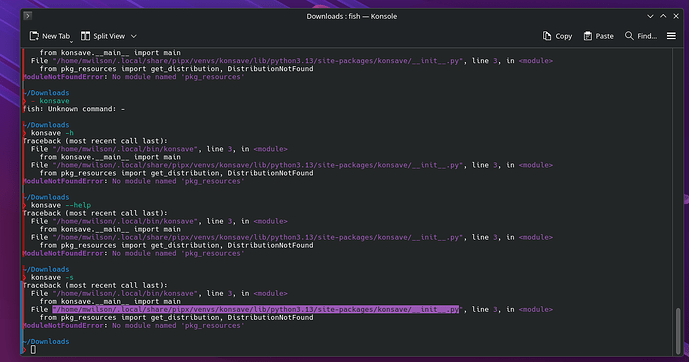The image size is (689, 362).
Task: Click the Konsole window icon in title bar
Action: point(28,16)
